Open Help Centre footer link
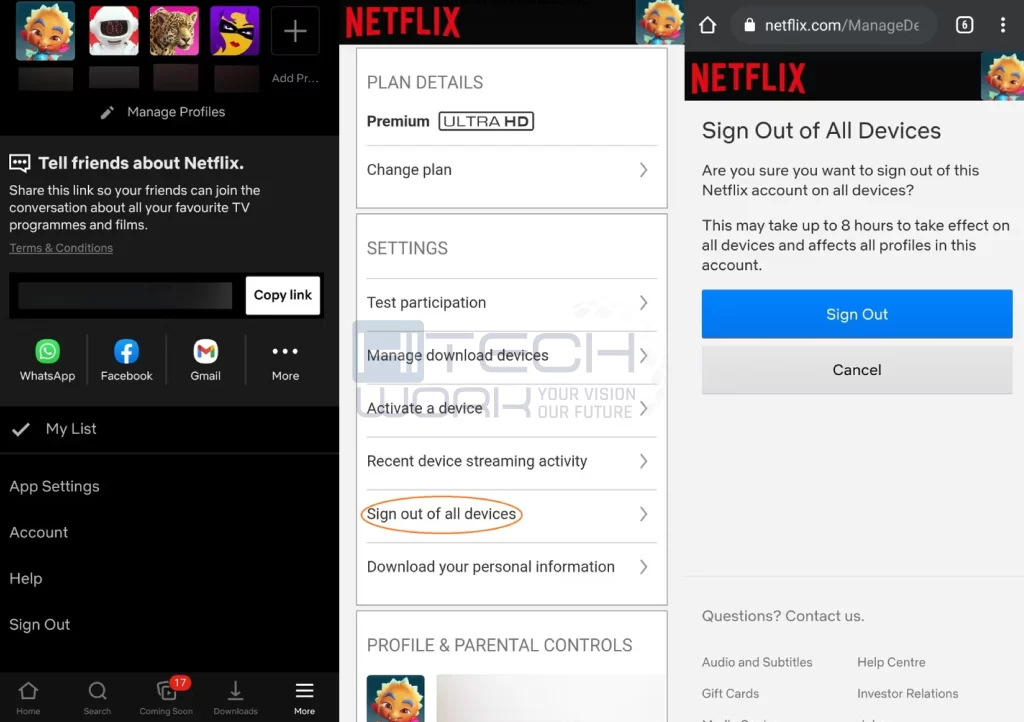The width and height of the screenshot is (1024, 722). click(x=891, y=663)
